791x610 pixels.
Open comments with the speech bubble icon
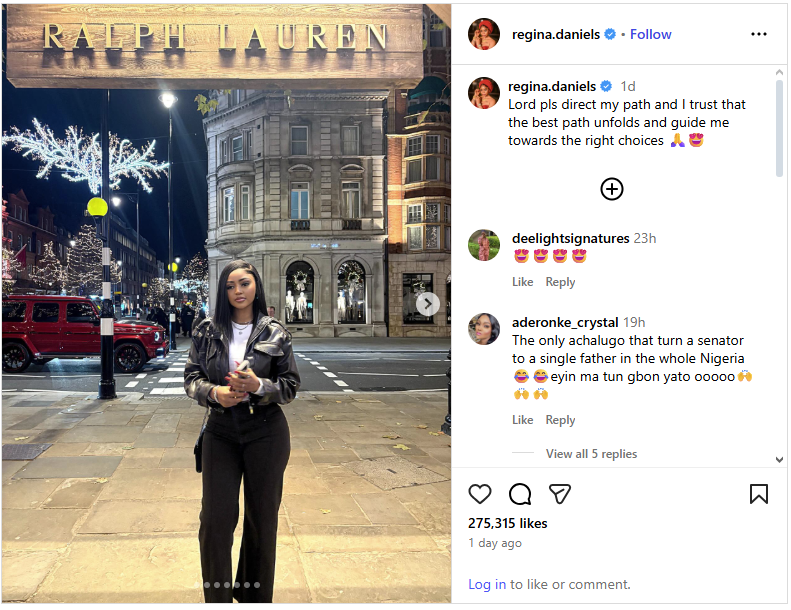pos(520,493)
